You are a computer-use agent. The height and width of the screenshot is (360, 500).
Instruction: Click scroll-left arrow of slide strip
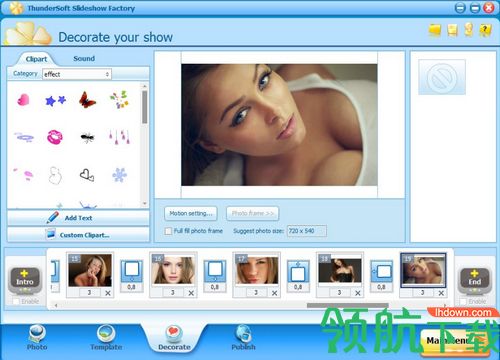coord(56,305)
